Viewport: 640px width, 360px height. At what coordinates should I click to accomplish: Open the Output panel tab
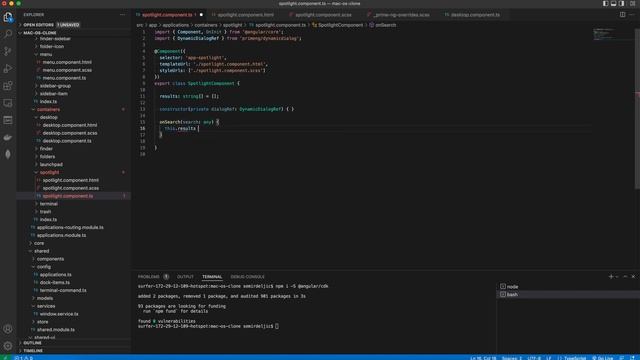tap(185, 277)
